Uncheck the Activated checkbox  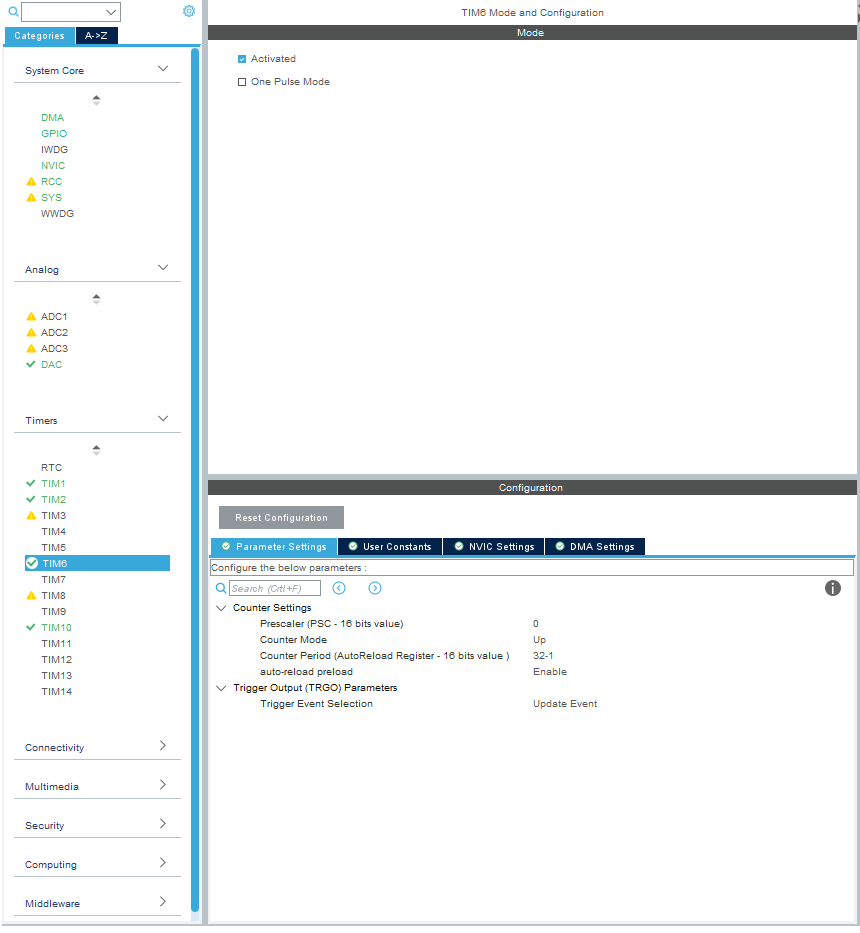tap(242, 59)
